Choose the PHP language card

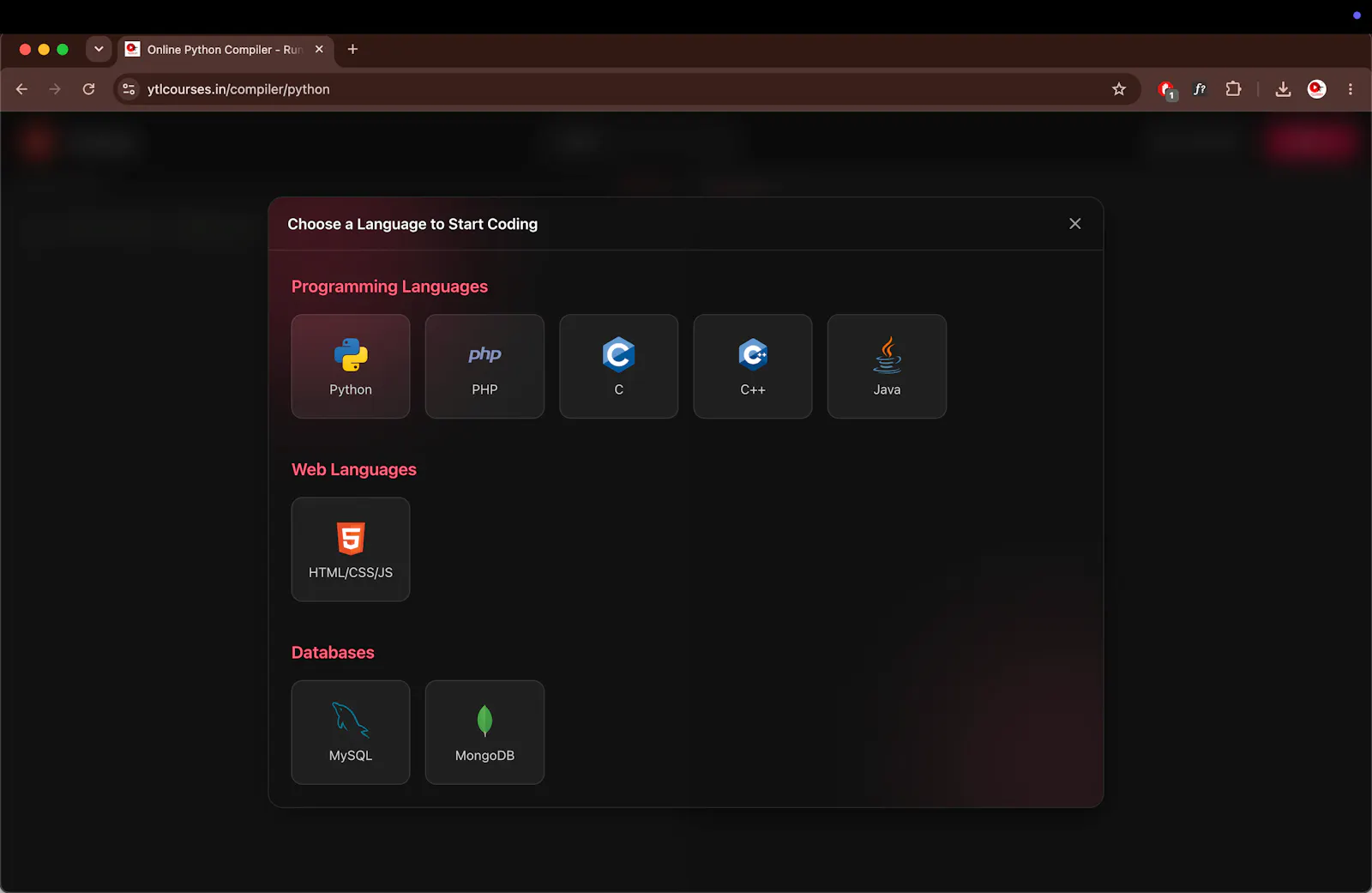pyautogui.click(x=484, y=366)
